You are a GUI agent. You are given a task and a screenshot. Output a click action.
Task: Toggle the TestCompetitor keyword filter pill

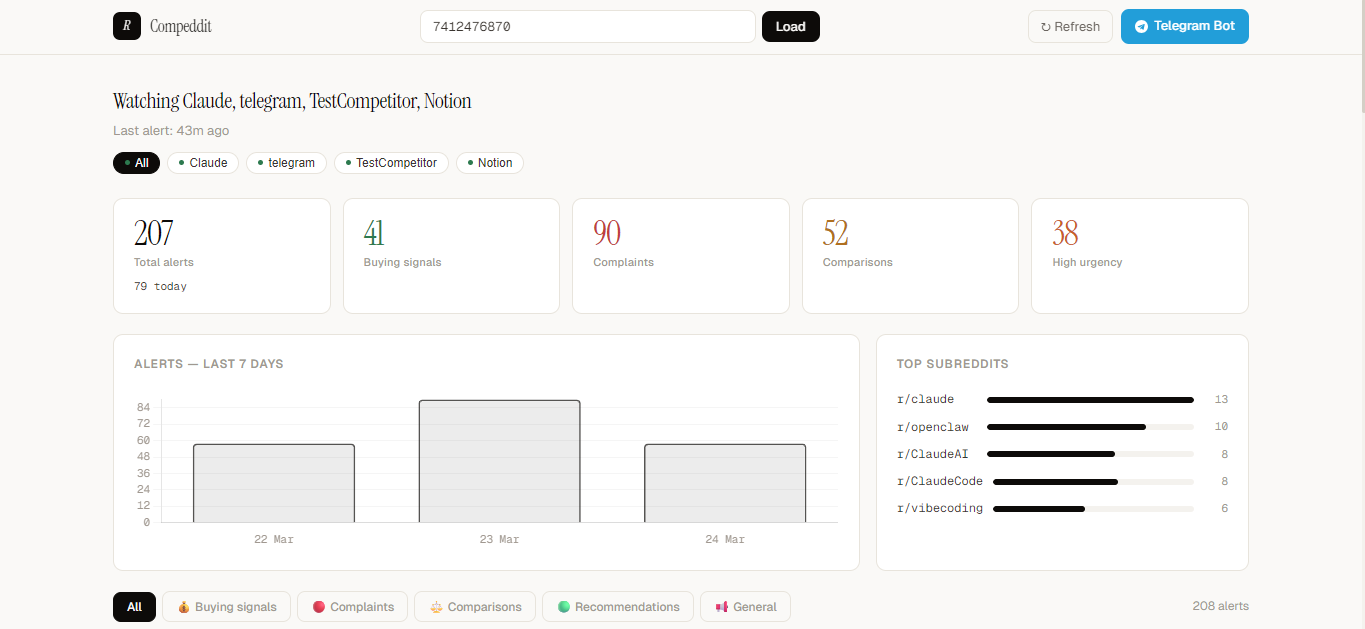[390, 162]
